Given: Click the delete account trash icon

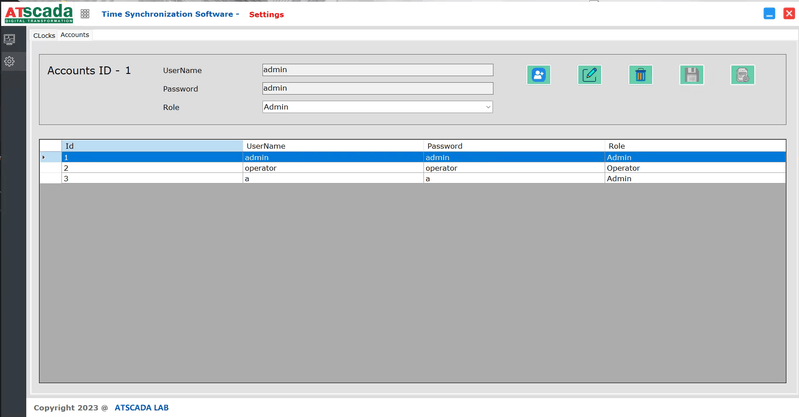Looking at the screenshot, I should 640,75.
